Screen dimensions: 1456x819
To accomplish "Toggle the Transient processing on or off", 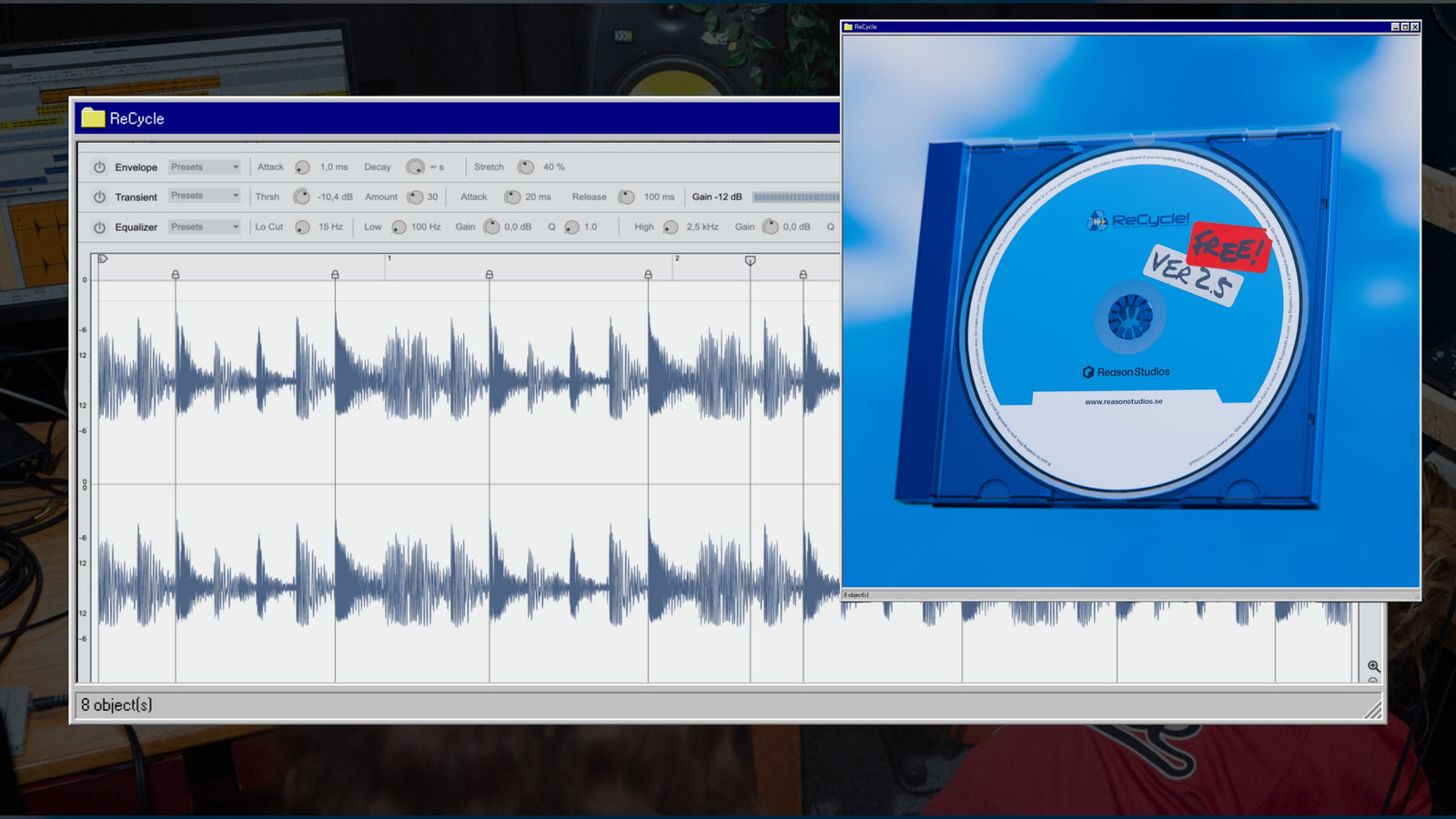I will coord(100,197).
